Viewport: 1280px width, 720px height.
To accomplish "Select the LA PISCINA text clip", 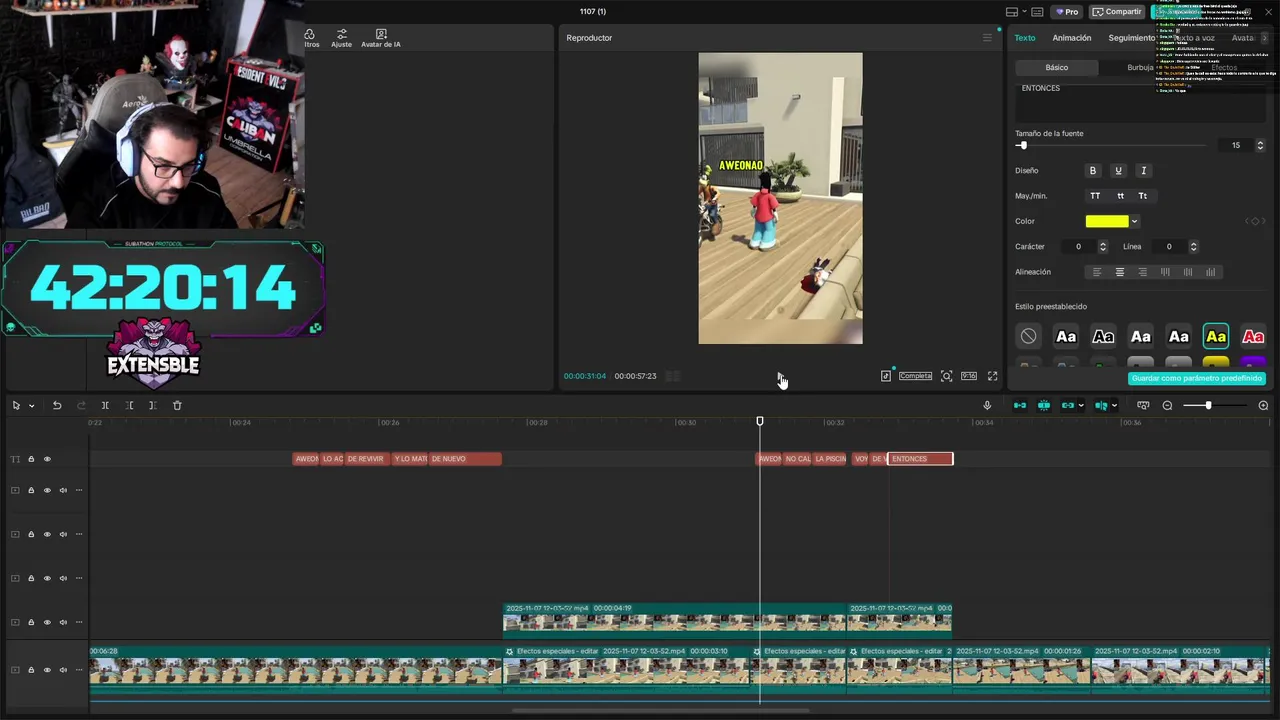I will tap(829, 459).
